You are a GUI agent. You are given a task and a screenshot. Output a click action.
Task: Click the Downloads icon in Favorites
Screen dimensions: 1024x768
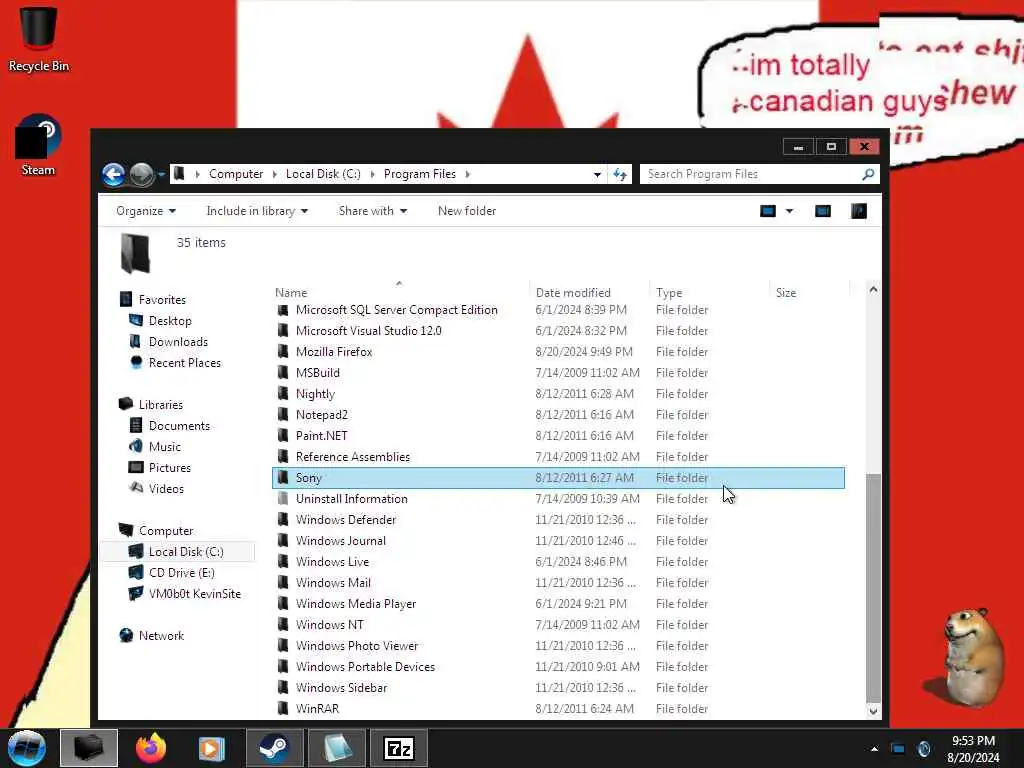point(135,342)
